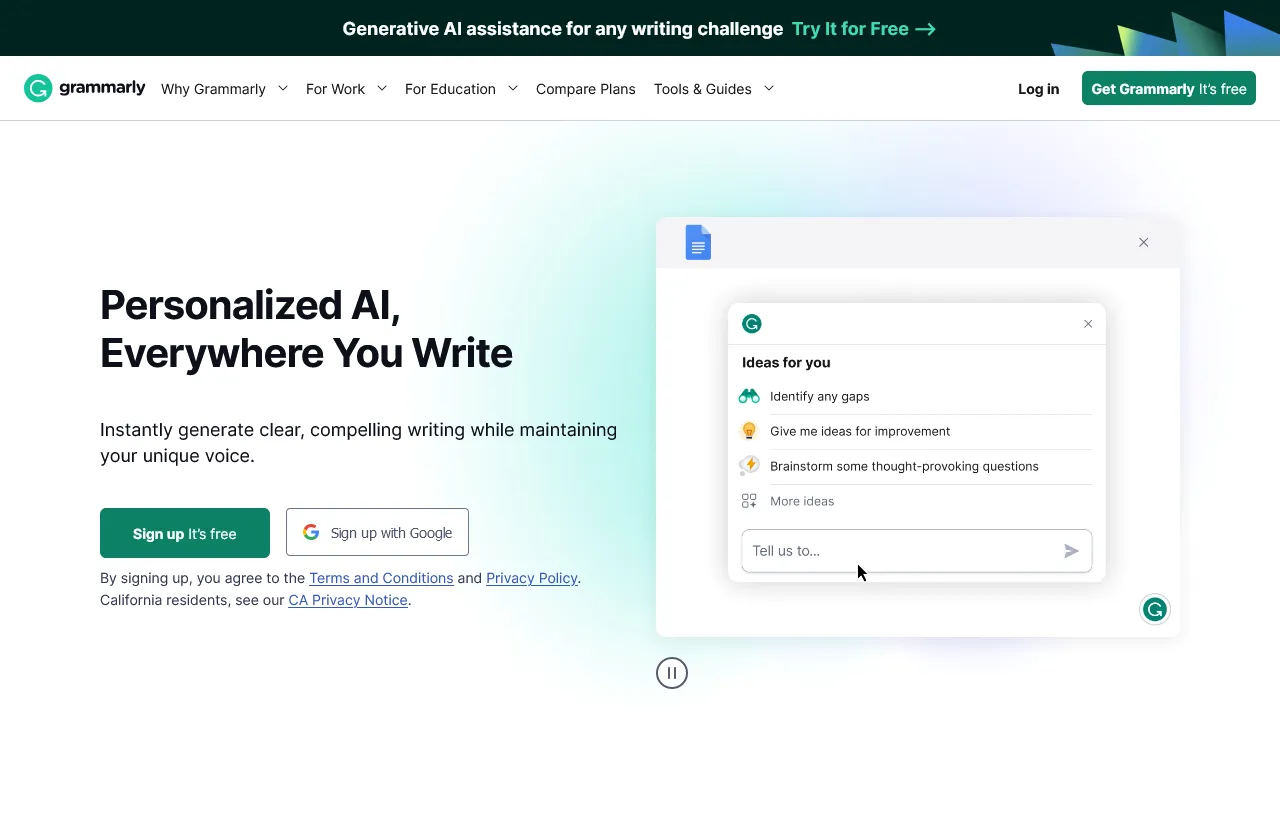Open the CA Privacy Notice link

[348, 600]
